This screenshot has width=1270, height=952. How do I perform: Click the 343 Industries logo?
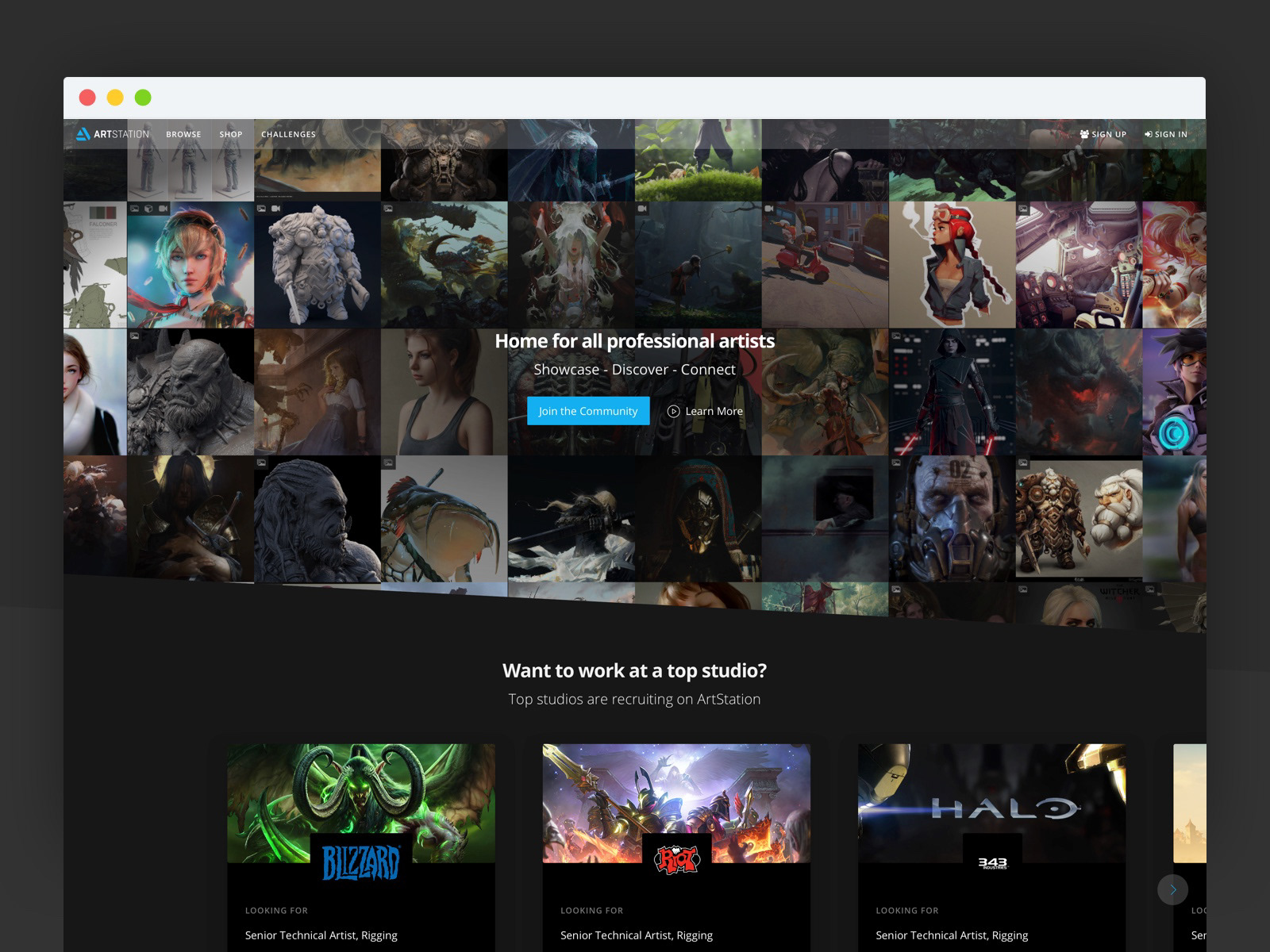click(992, 863)
